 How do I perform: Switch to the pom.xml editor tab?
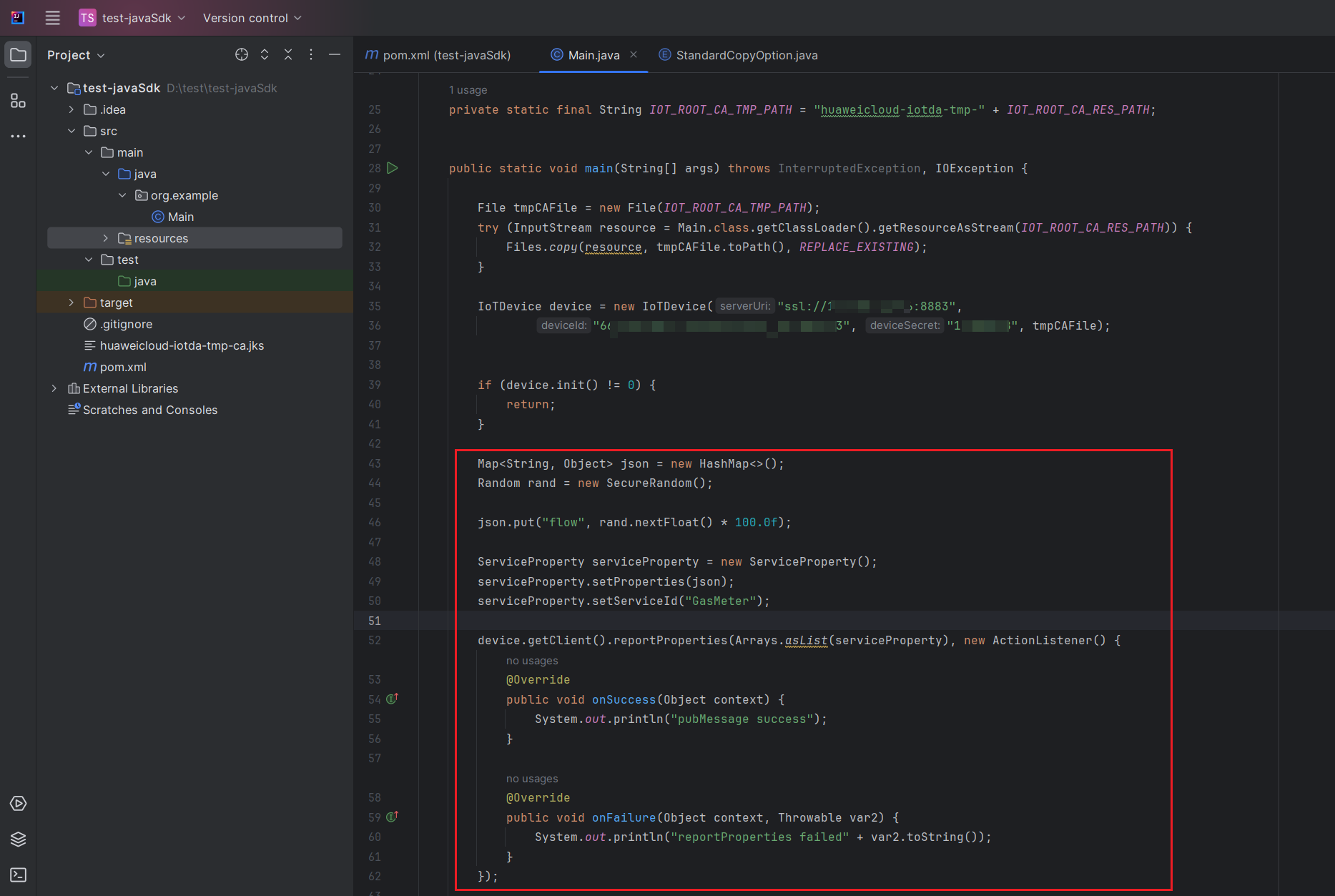click(x=439, y=55)
